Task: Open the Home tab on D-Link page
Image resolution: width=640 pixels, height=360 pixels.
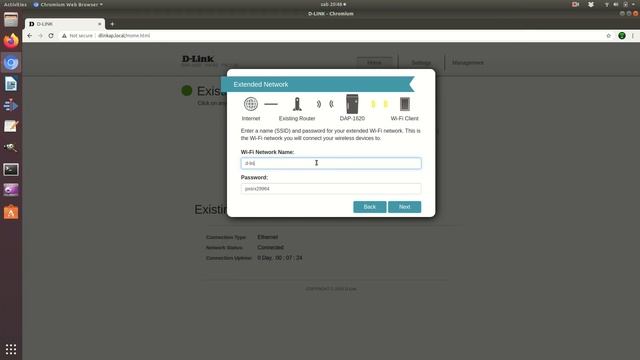Action: coord(374,63)
